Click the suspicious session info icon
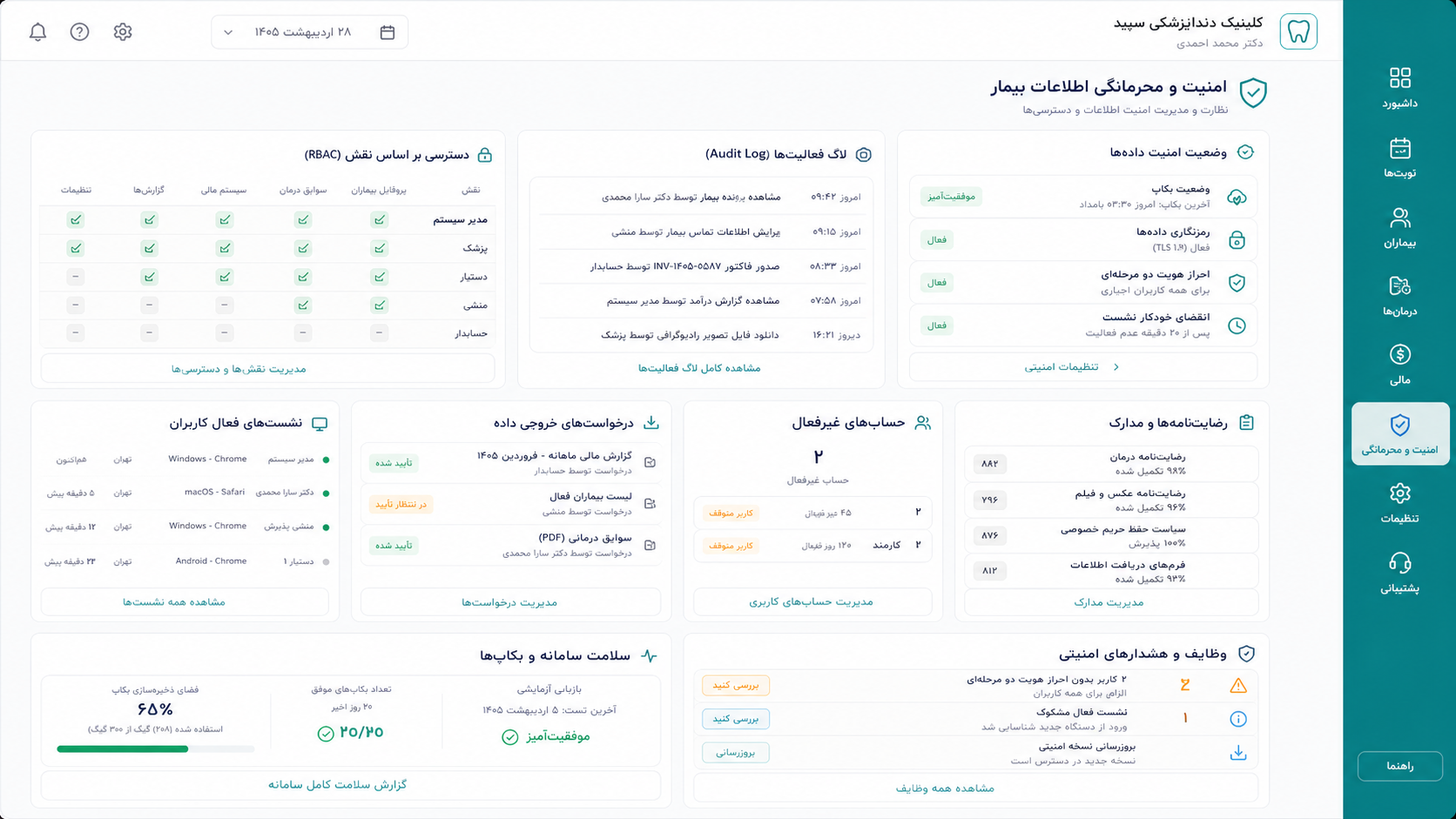The height and width of the screenshot is (819, 1456). coord(1238,719)
